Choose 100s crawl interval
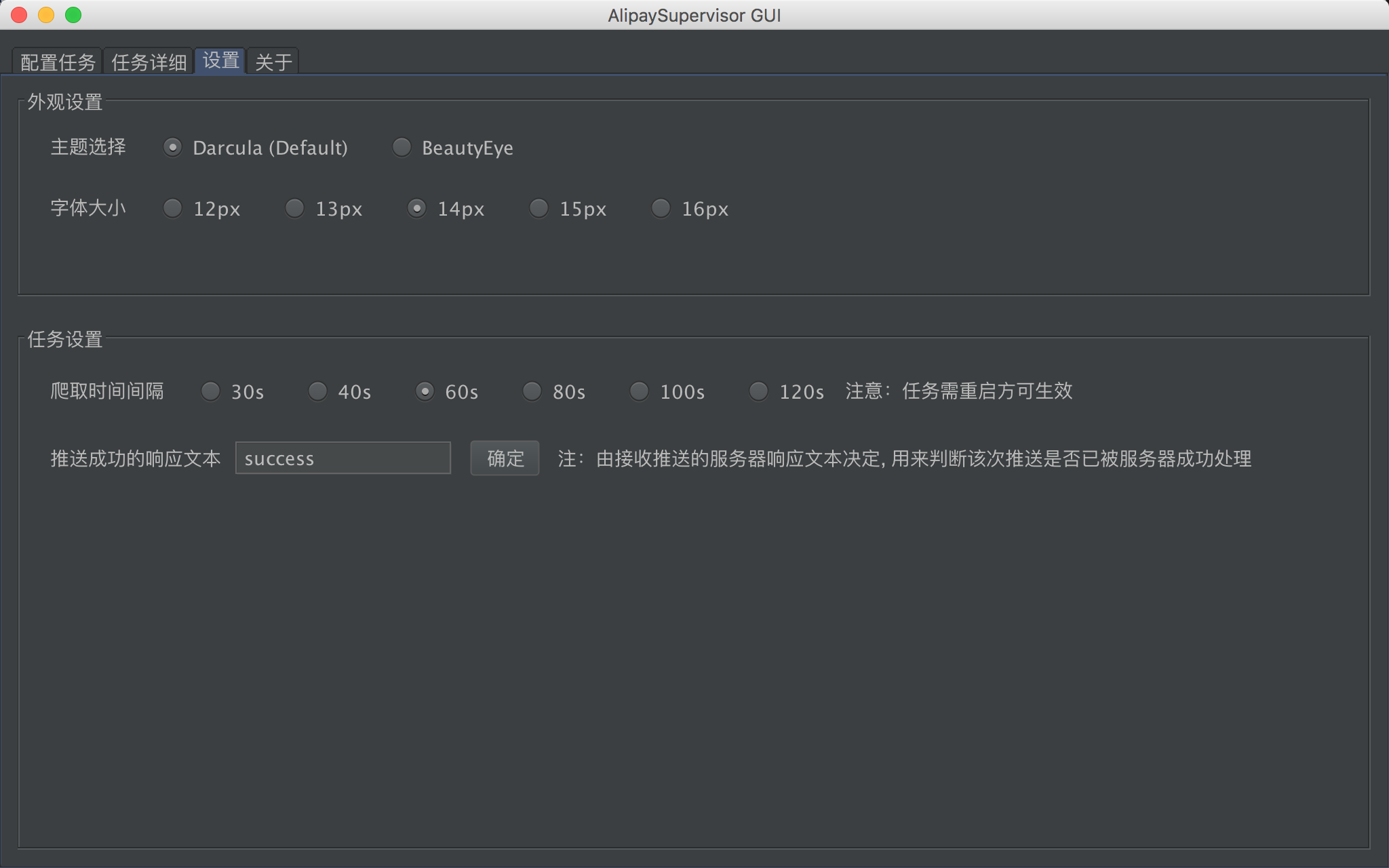This screenshot has height=868, width=1389. point(639,391)
